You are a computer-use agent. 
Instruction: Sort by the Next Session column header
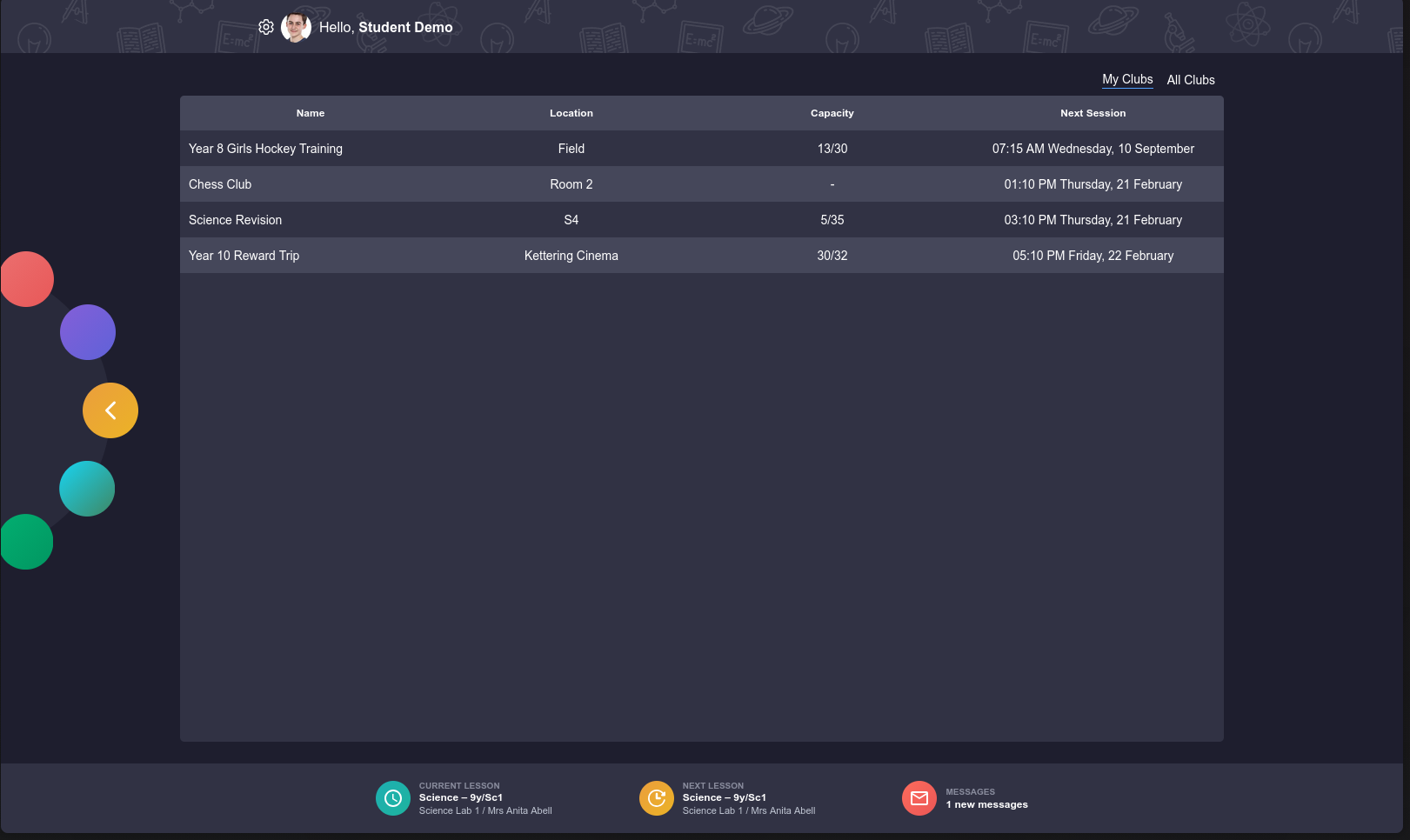click(x=1093, y=113)
